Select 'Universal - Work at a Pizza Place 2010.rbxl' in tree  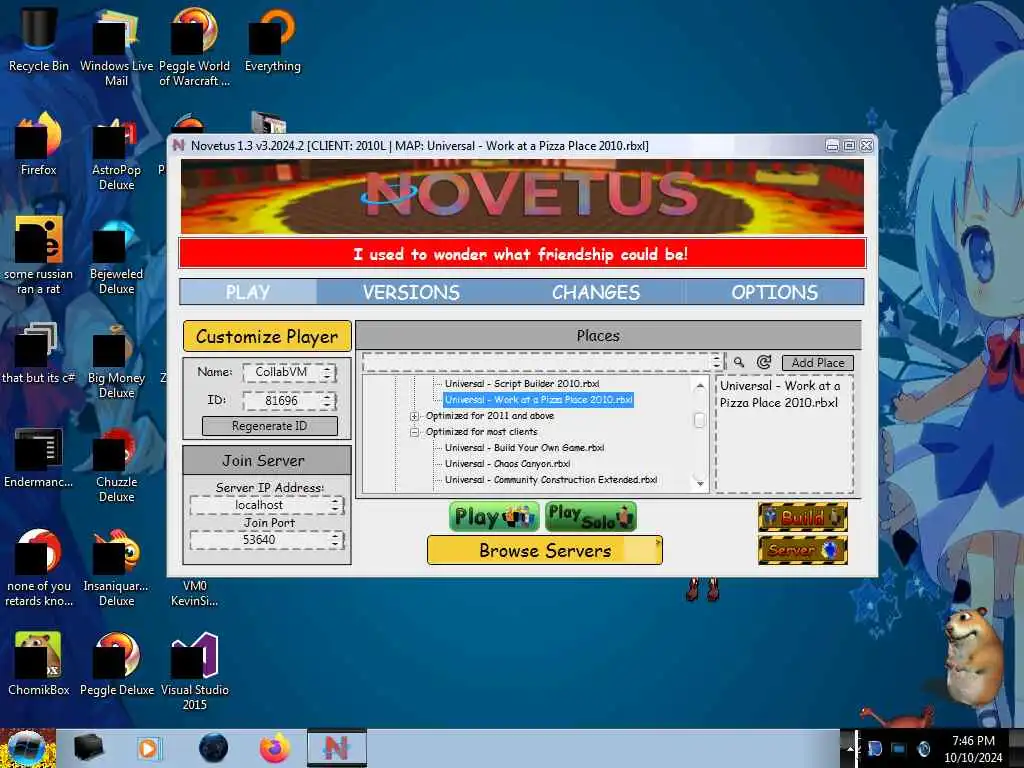(x=538, y=400)
